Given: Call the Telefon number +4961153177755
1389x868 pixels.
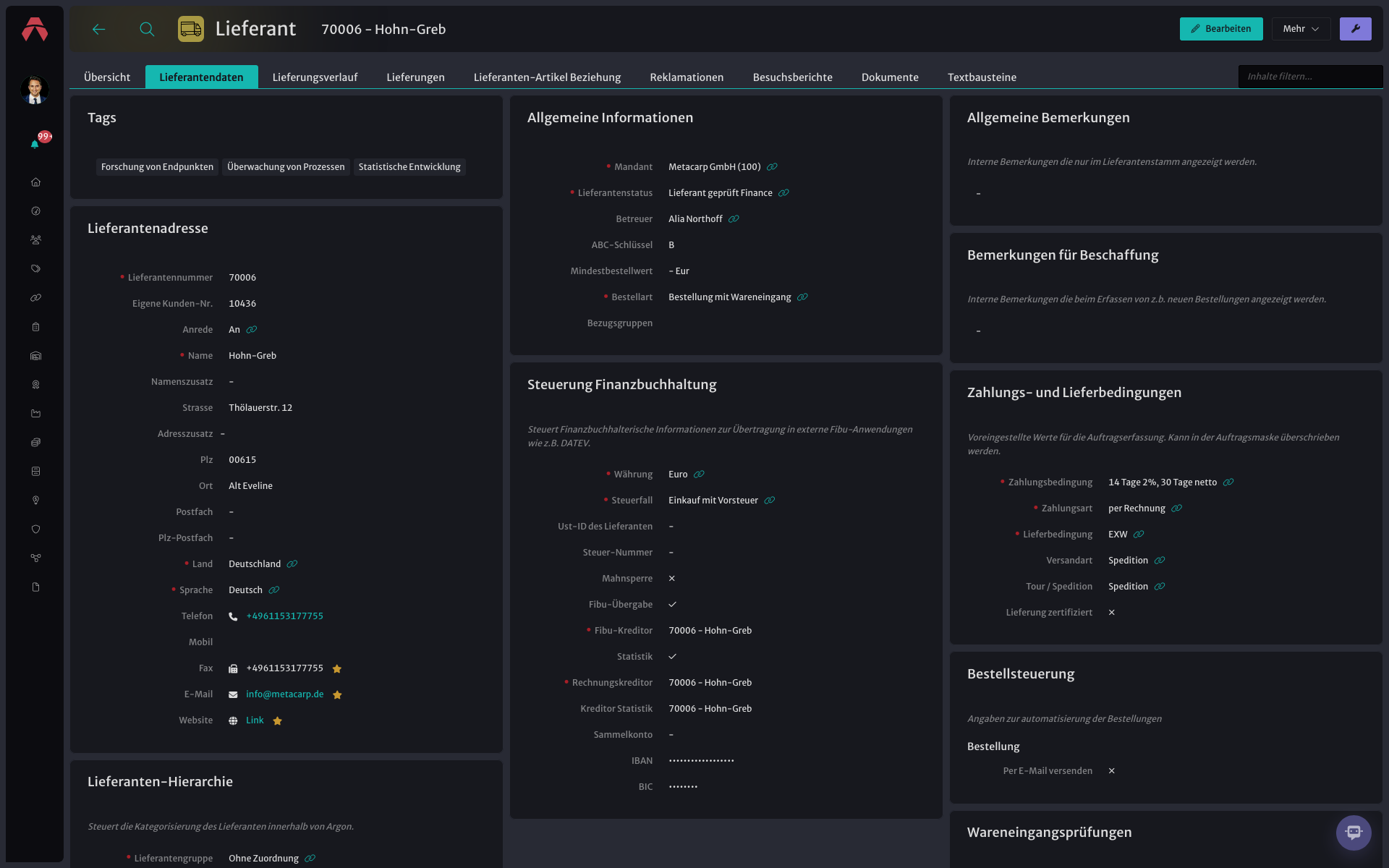Looking at the screenshot, I should click(x=284, y=616).
